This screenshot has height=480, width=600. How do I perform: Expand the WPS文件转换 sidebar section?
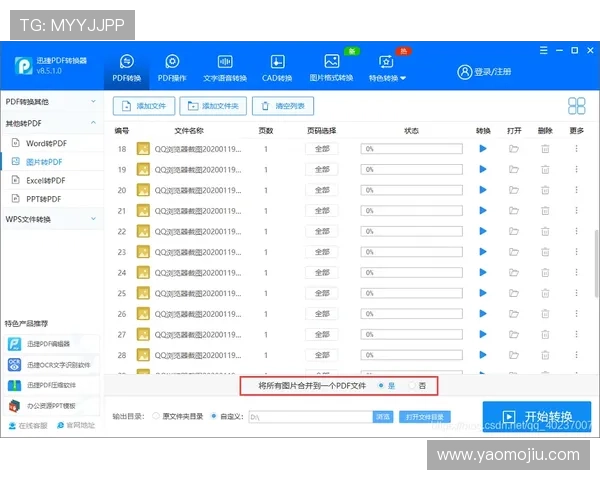pos(50,219)
